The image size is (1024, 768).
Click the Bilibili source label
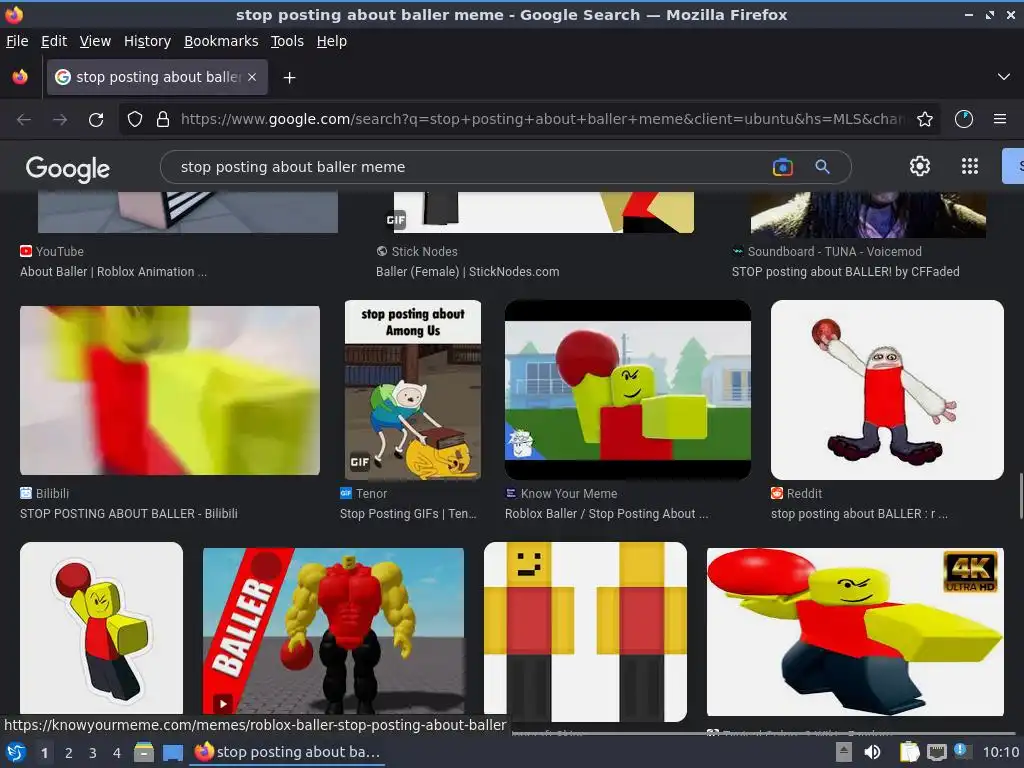52,494
